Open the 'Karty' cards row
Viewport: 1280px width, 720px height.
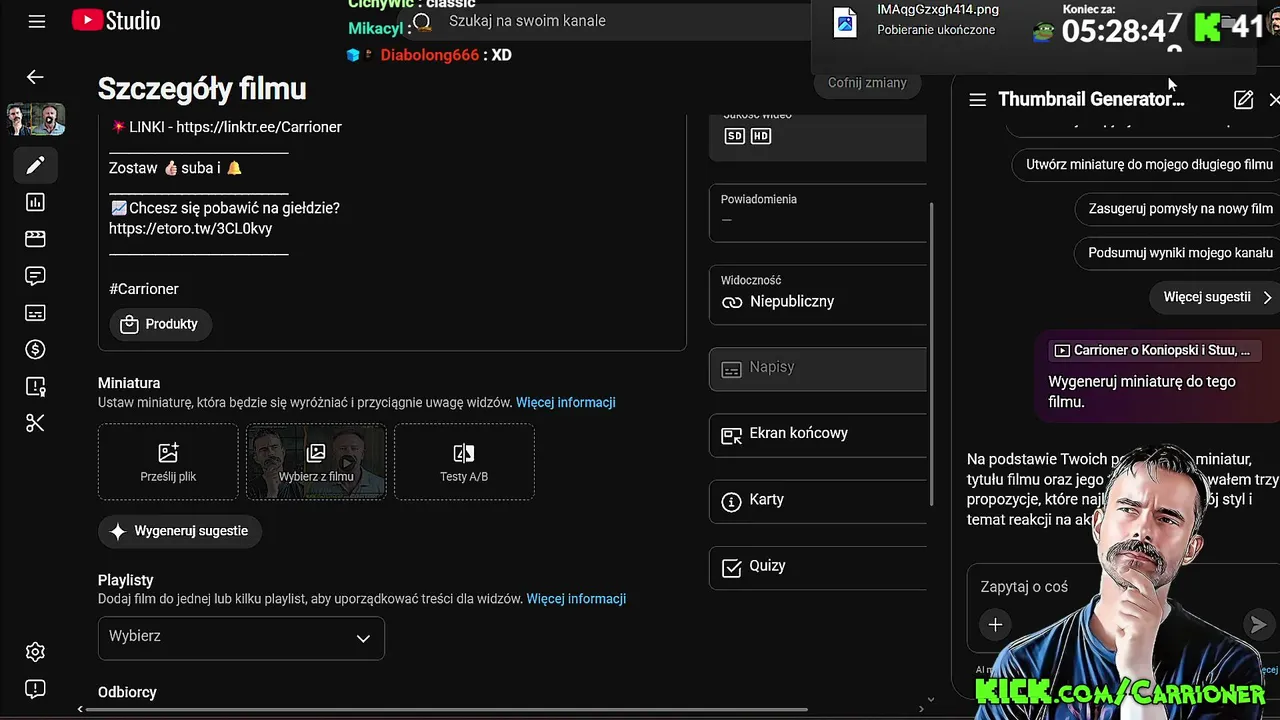[818, 500]
